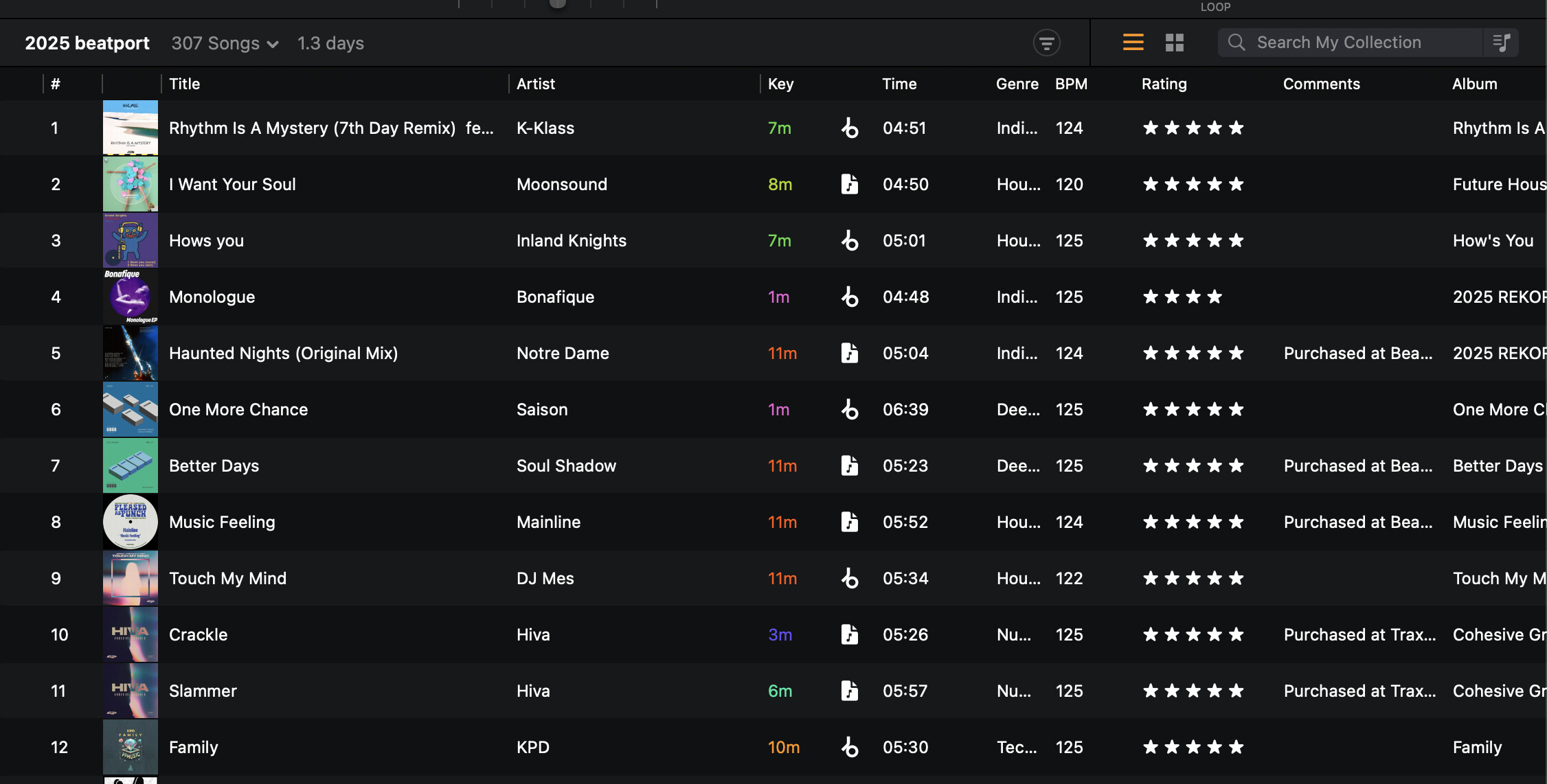Open the track filter icon
This screenshot has width=1547, height=784.
[x=1046, y=43]
